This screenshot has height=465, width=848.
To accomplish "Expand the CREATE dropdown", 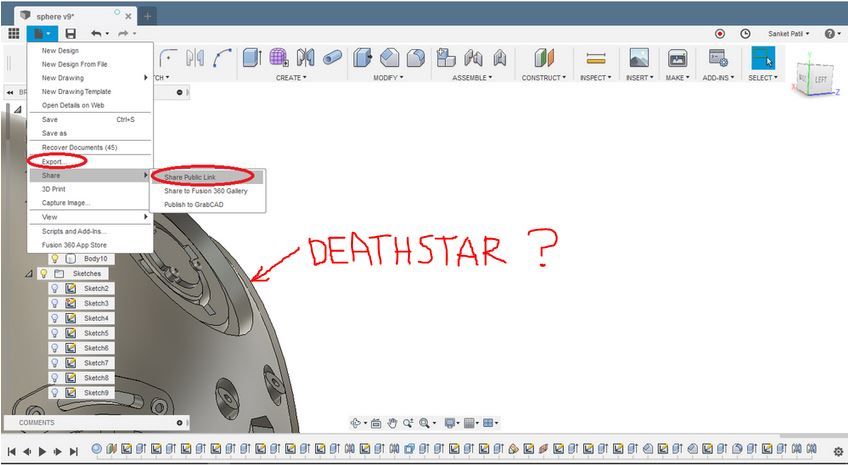I will 290,77.
